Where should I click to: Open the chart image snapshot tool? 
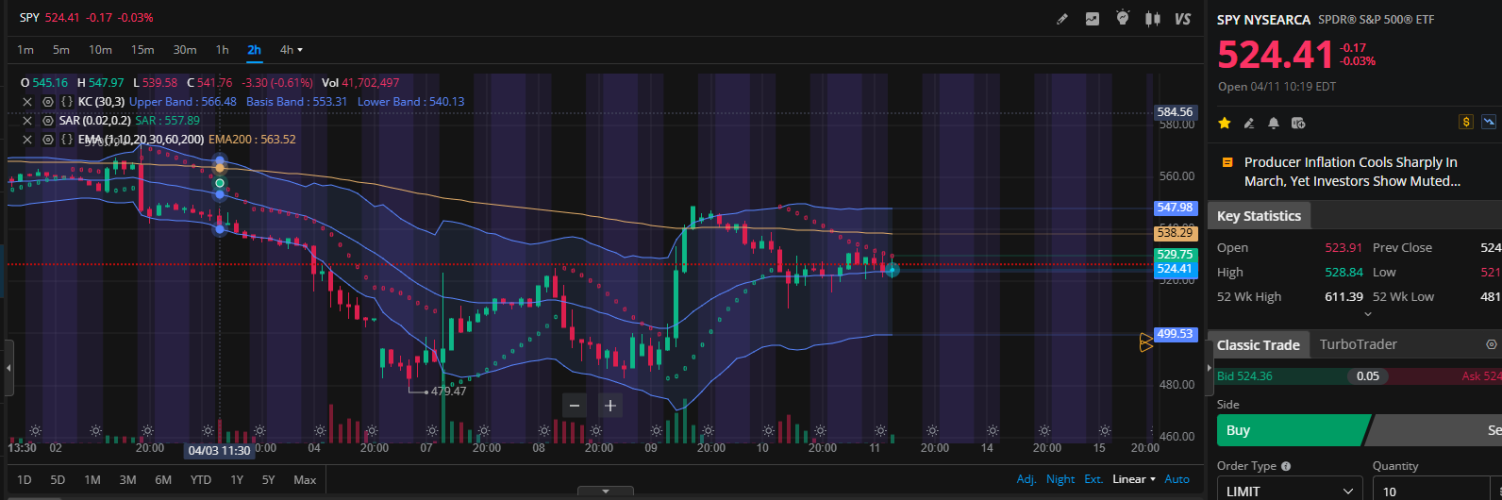point(1092,18)
